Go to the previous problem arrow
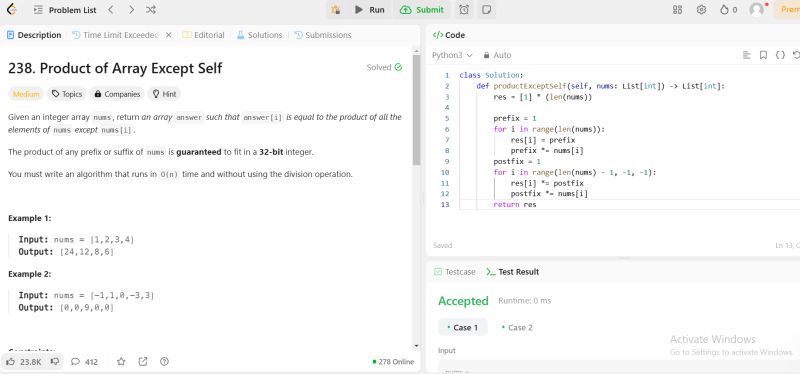 click(x=111, y=10)
